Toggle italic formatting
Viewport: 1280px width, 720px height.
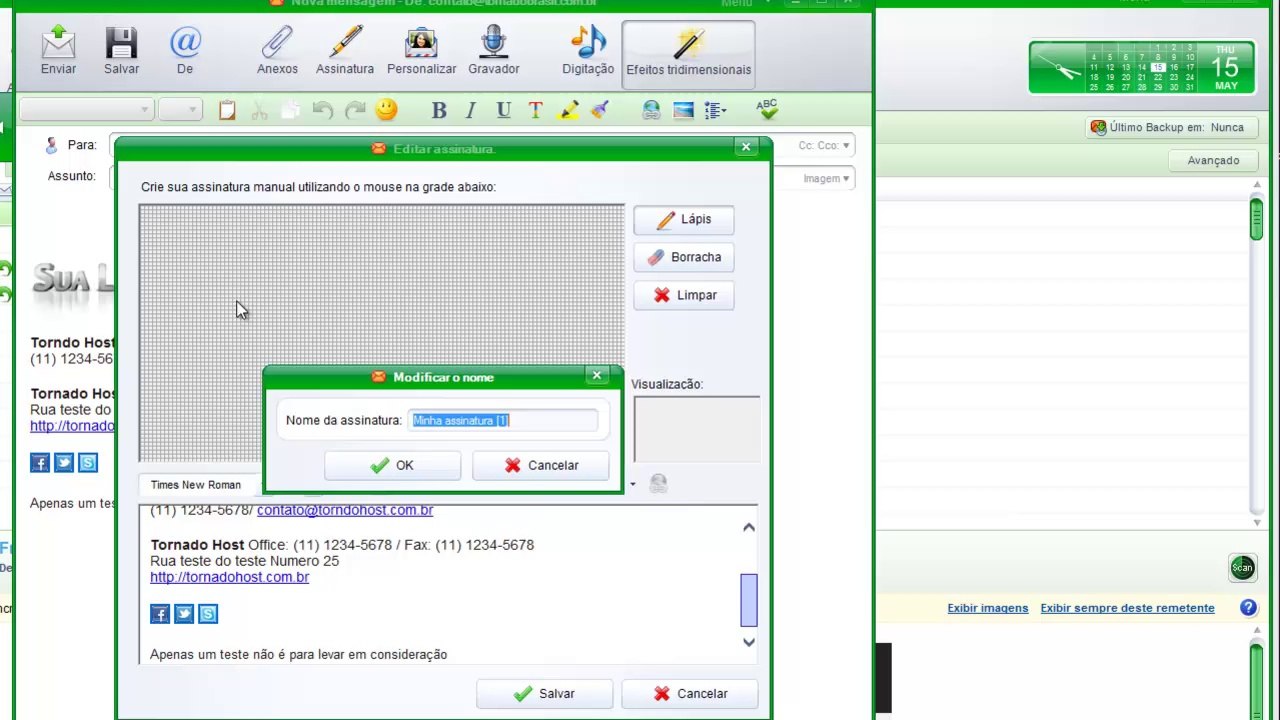click(470, 110)
